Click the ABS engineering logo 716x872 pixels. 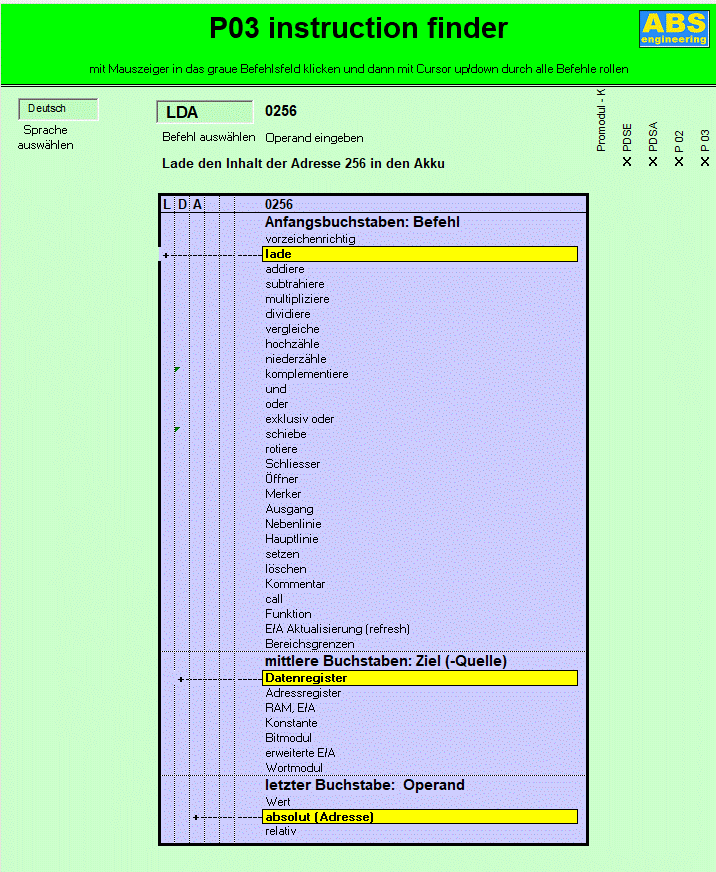[x=674, y=28]
